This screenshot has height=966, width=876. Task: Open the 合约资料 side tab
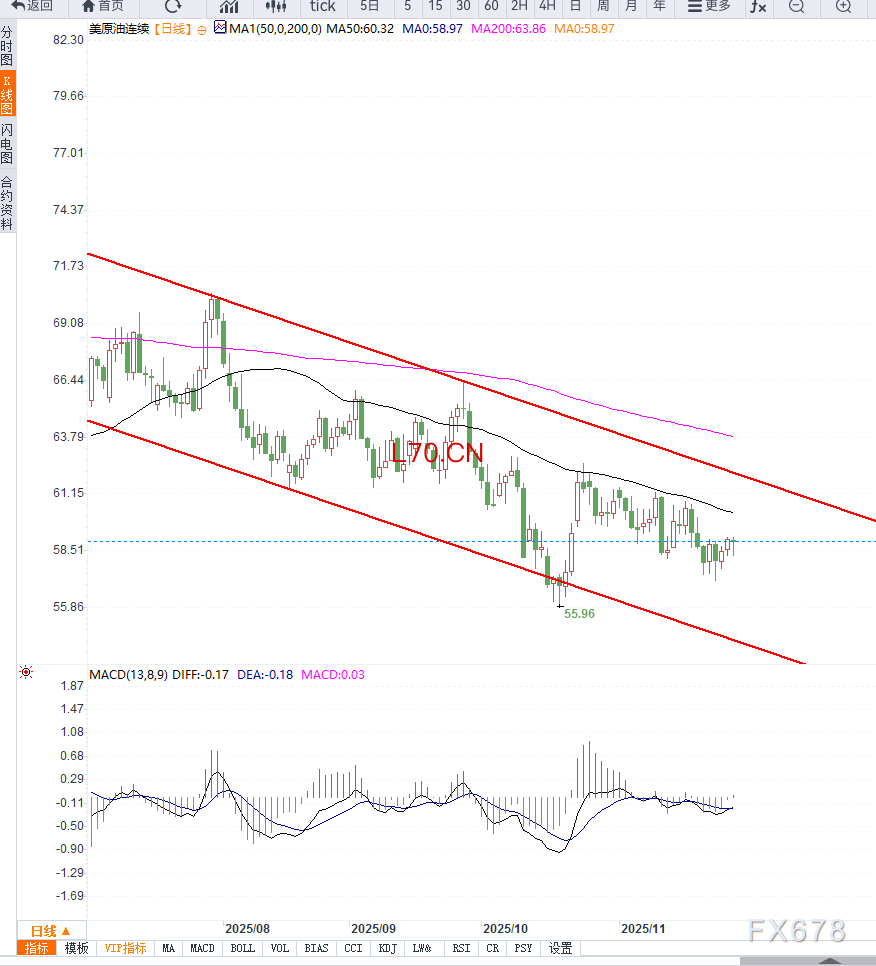7,203
